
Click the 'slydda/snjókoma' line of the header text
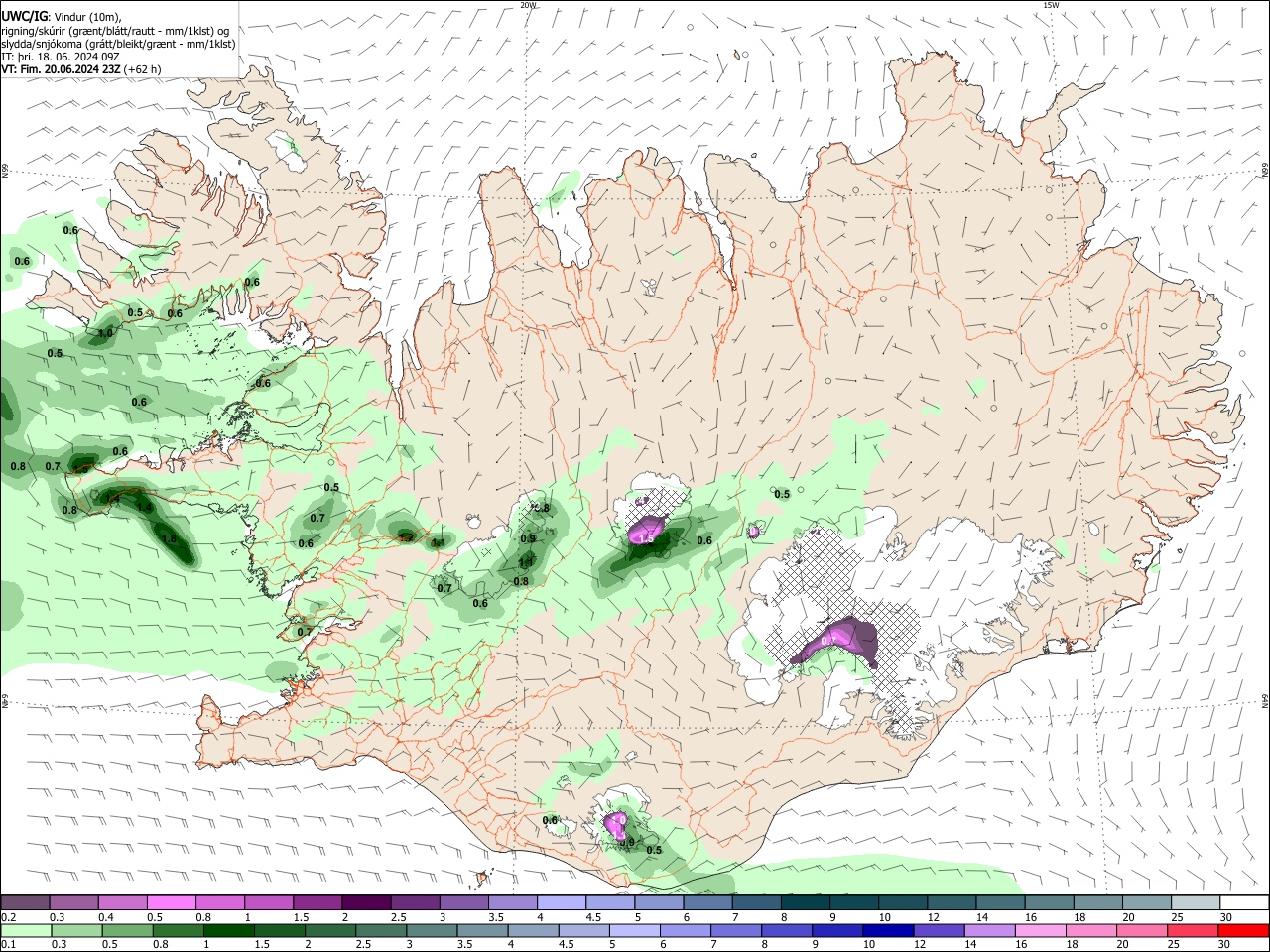118,44
